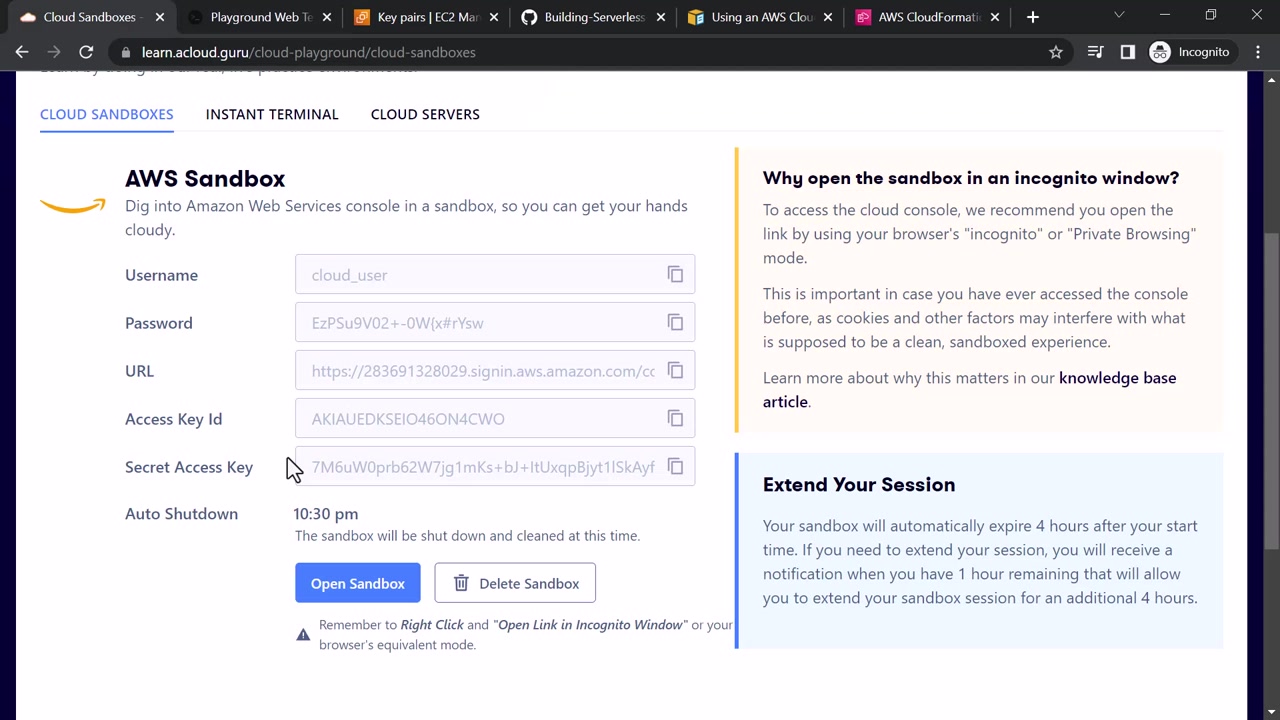Screen dimensions: 1280x720
Task: Select the Cloud Sandboxes page tab
Action: (107, 114)
